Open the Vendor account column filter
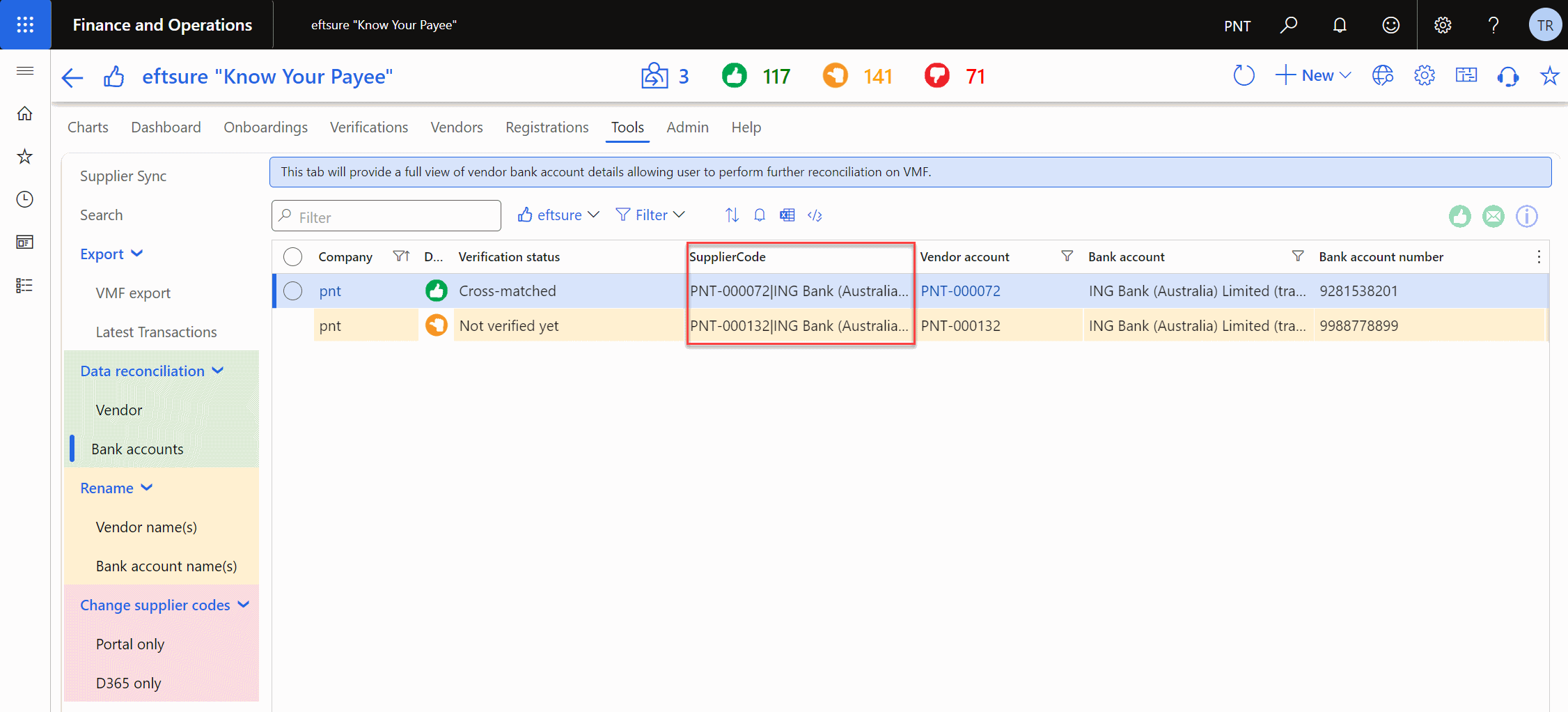The height and width of the screenshot is (712, 1568). pyautogui.click(x=1067, y=256)
